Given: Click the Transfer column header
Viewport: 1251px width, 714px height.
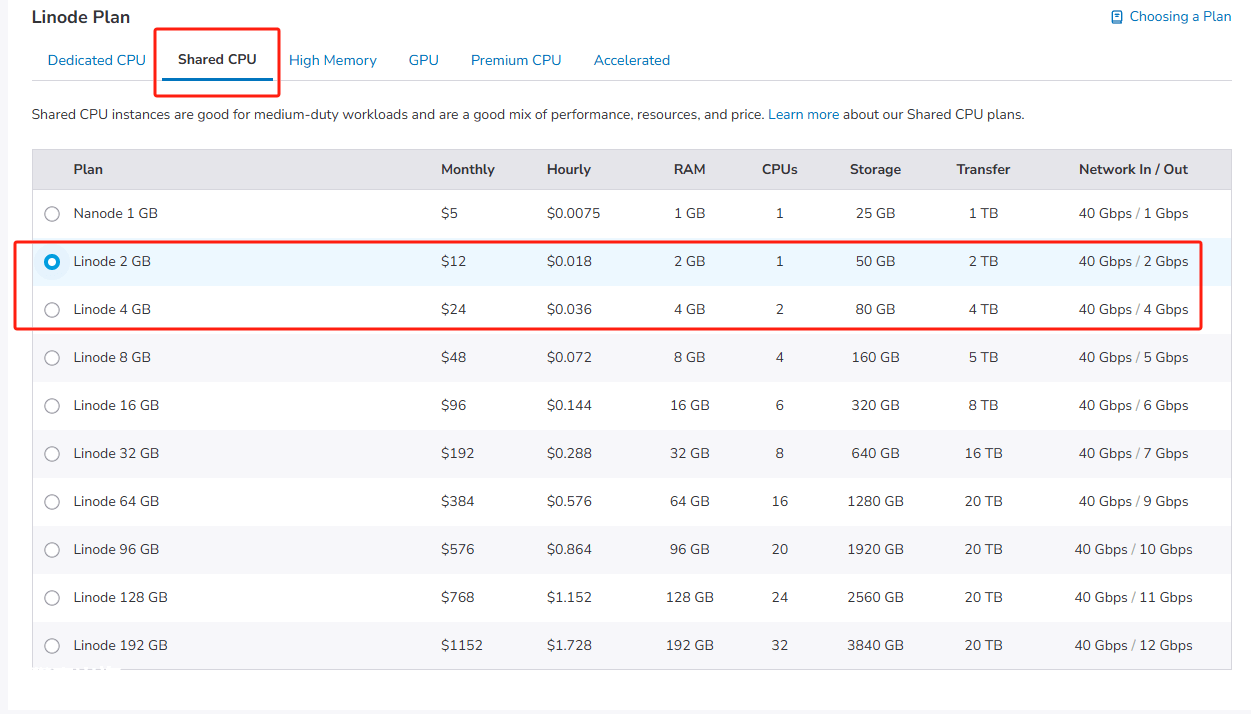Looking at the screenshot, I should (x=983, y=169).
